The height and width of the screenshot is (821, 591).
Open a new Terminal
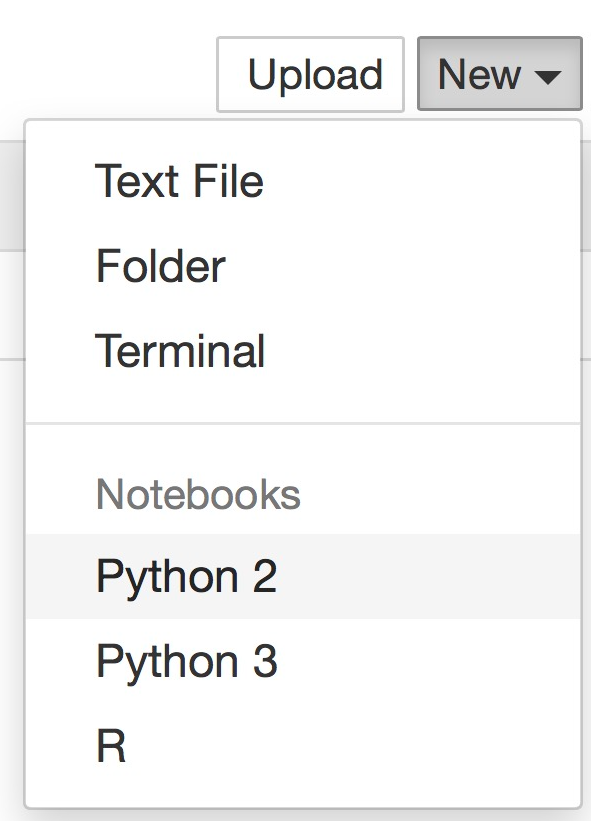303,351
